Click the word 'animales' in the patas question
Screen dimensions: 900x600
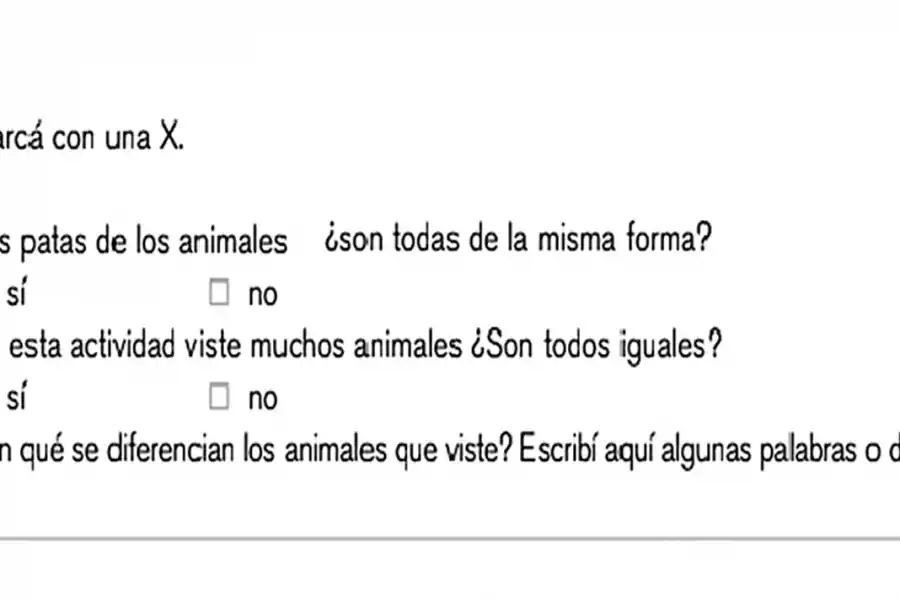(x=239, y=242)
